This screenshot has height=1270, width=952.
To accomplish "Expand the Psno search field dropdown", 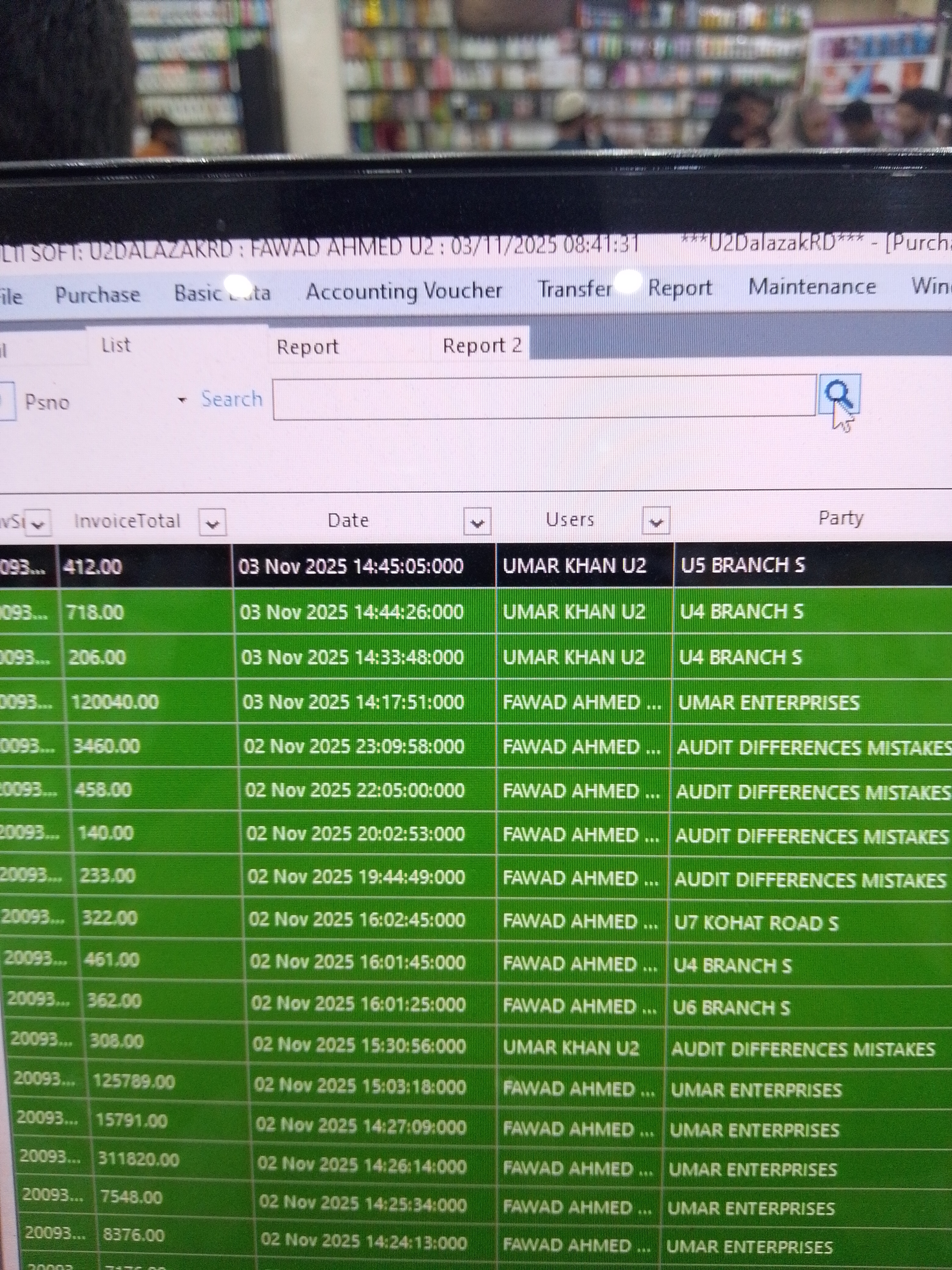I will pyautogui.click(x=182, y=400).
